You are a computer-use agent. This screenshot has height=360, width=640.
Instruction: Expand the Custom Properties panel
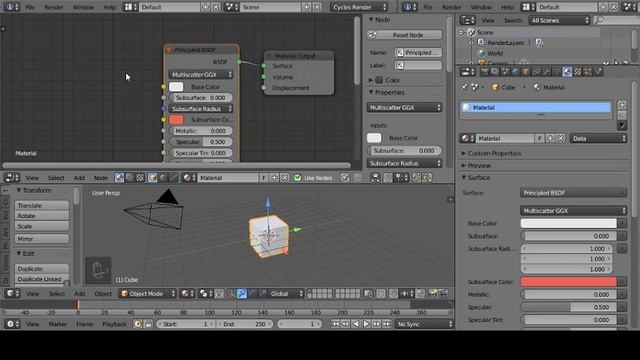click(x=494, y=153)
